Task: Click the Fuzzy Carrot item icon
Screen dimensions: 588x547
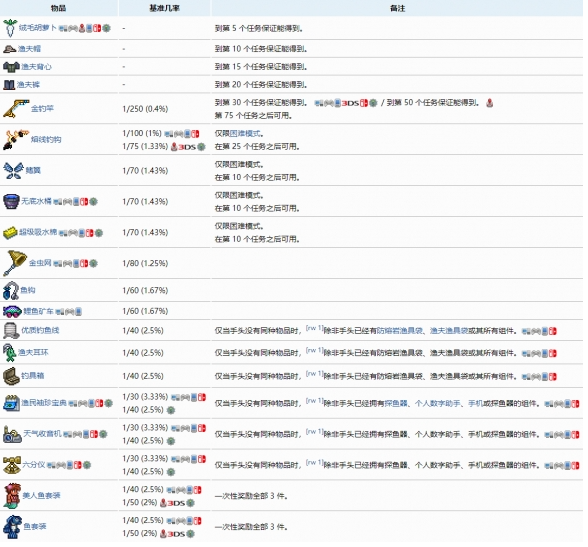Action: (x=10, y=28)
